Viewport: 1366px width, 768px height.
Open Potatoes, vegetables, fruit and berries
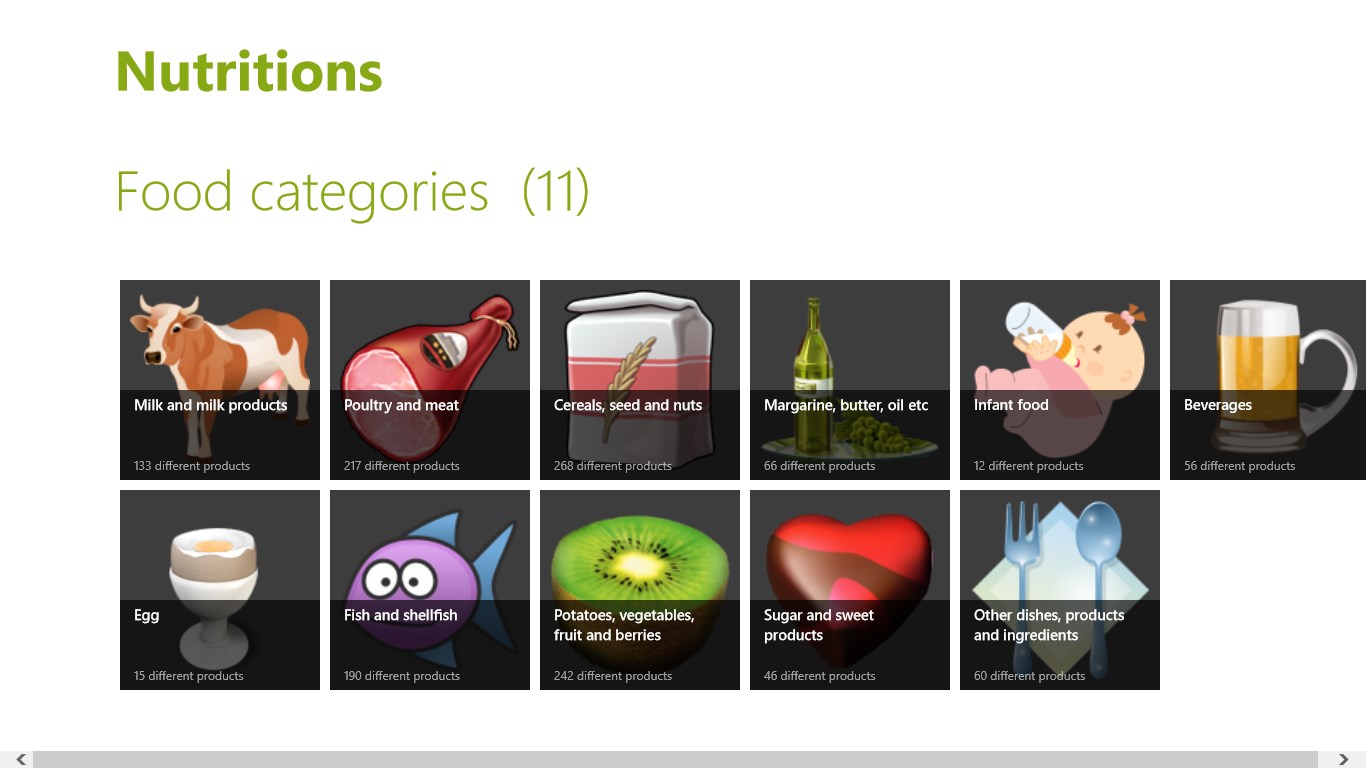point(639,589)
